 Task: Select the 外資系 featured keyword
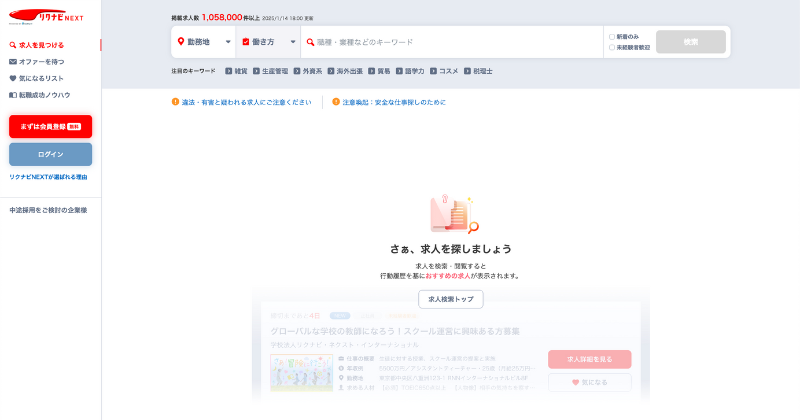click(x=308, y=71)
